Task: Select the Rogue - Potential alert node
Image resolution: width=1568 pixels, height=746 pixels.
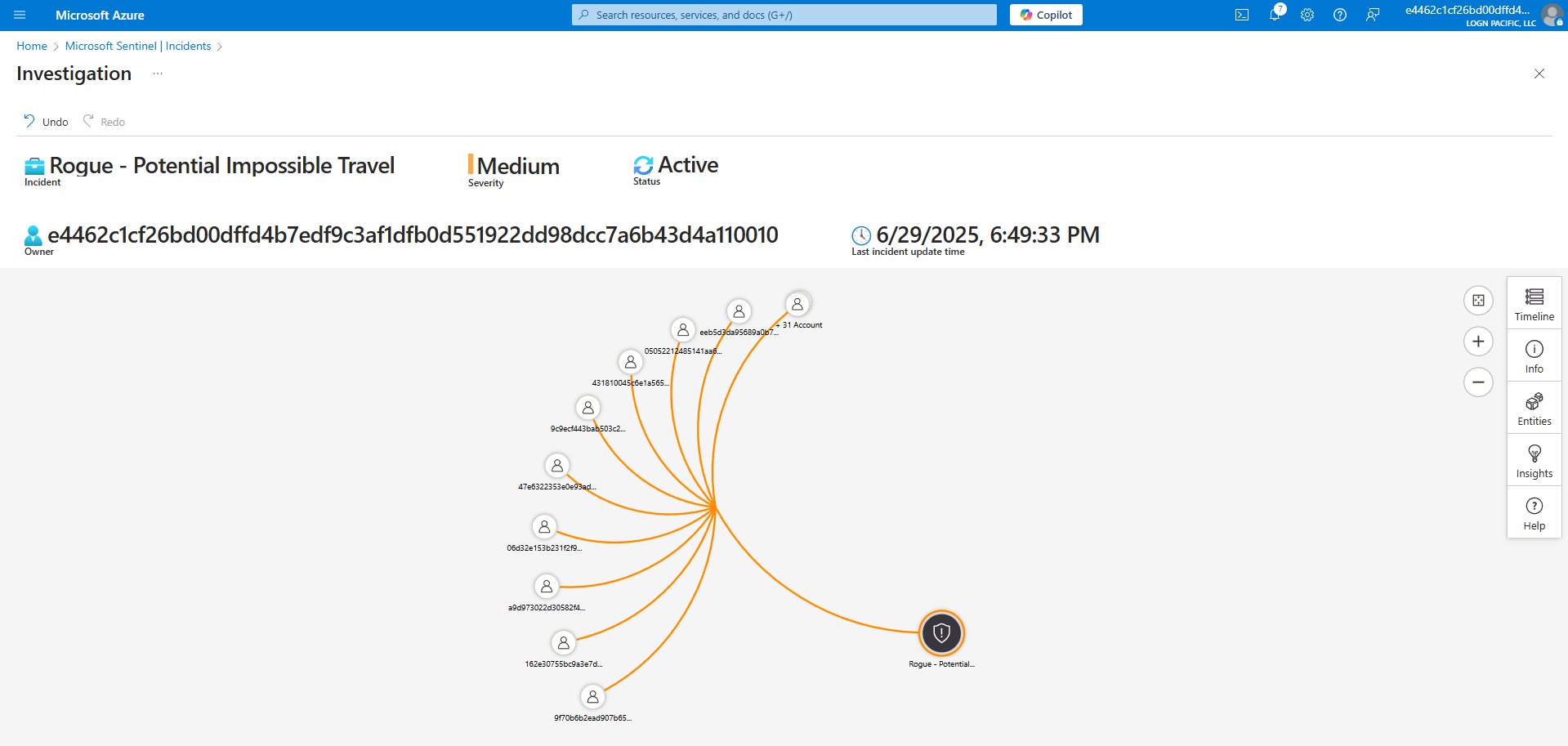Action: click(x=941, y=633)
